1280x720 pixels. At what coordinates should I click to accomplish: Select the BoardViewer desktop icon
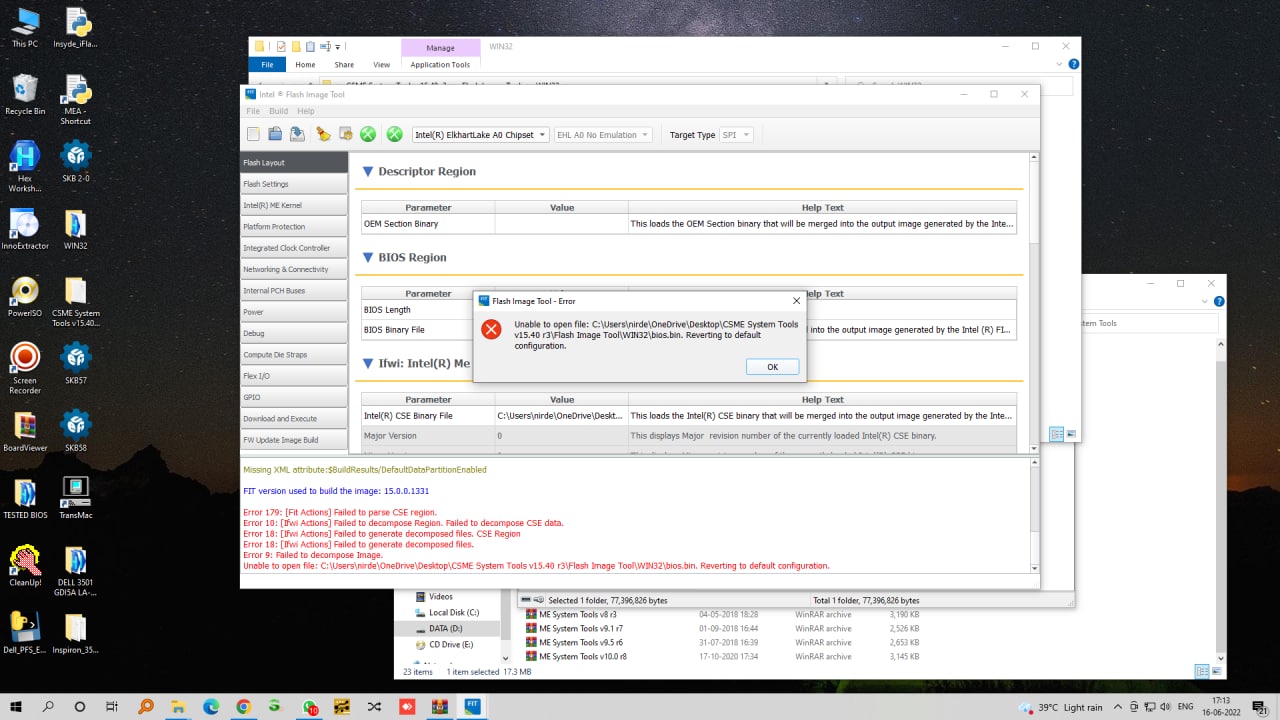(25, 432)
